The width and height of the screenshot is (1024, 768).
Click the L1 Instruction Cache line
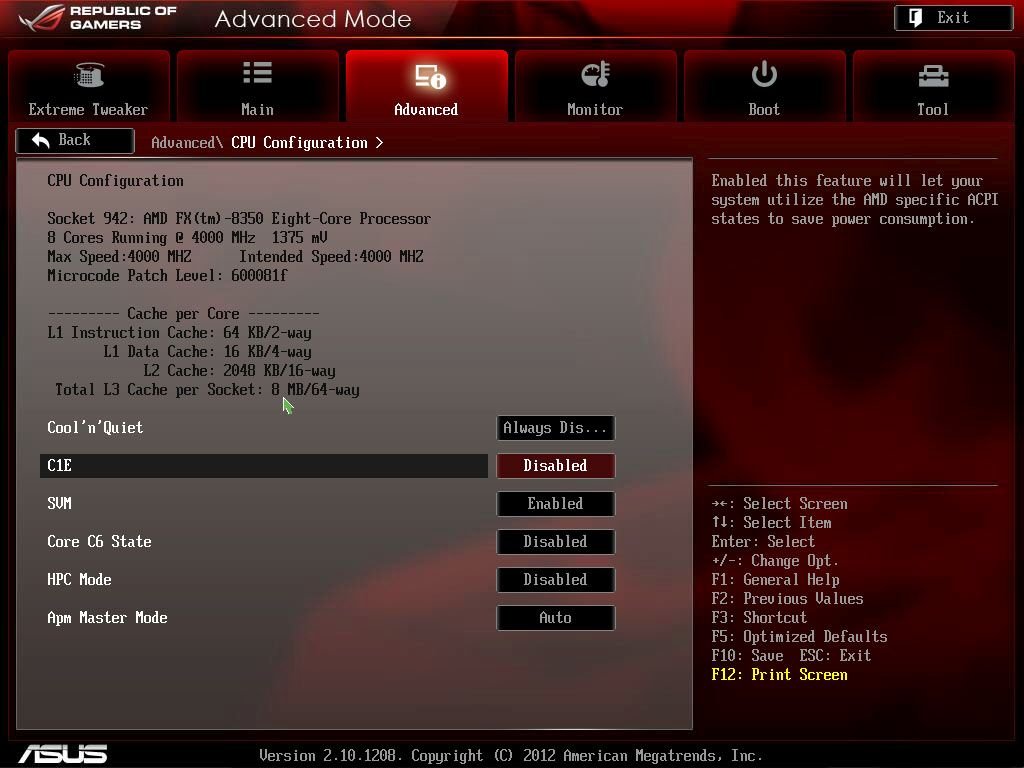[180, 332]
